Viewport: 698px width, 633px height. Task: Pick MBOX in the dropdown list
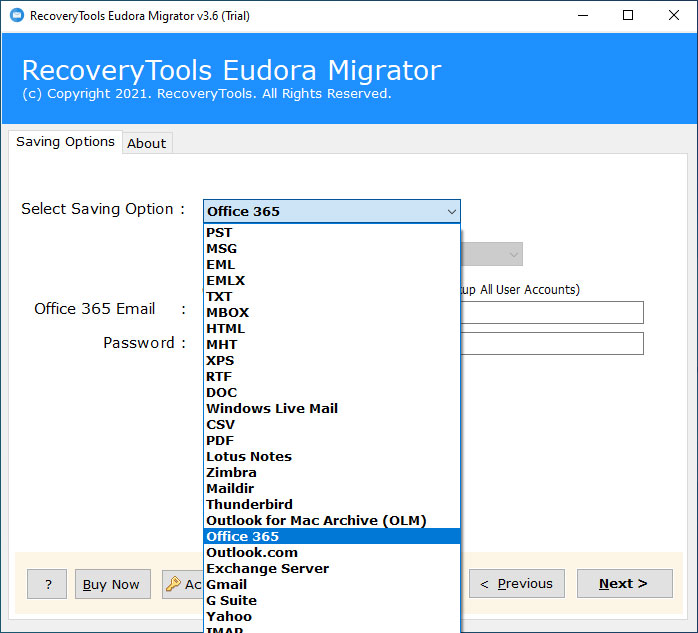click(x=332, y=313)
